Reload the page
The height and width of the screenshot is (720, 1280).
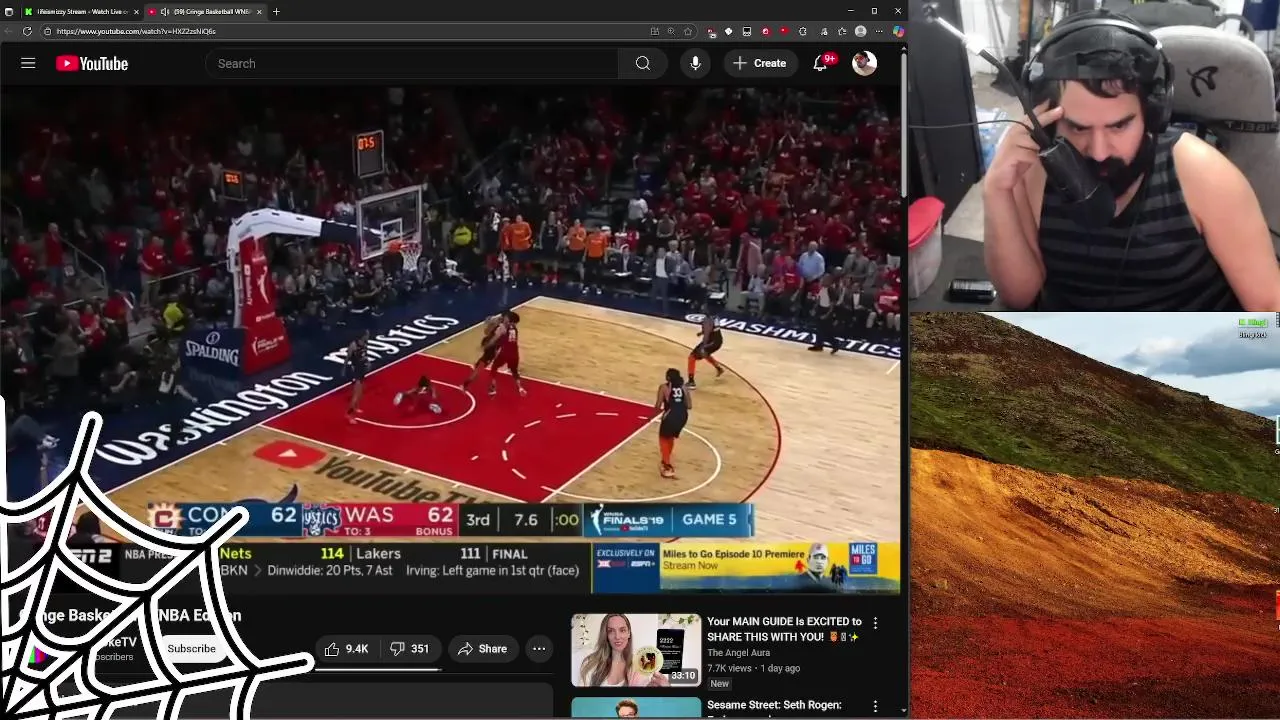(27, 31)
